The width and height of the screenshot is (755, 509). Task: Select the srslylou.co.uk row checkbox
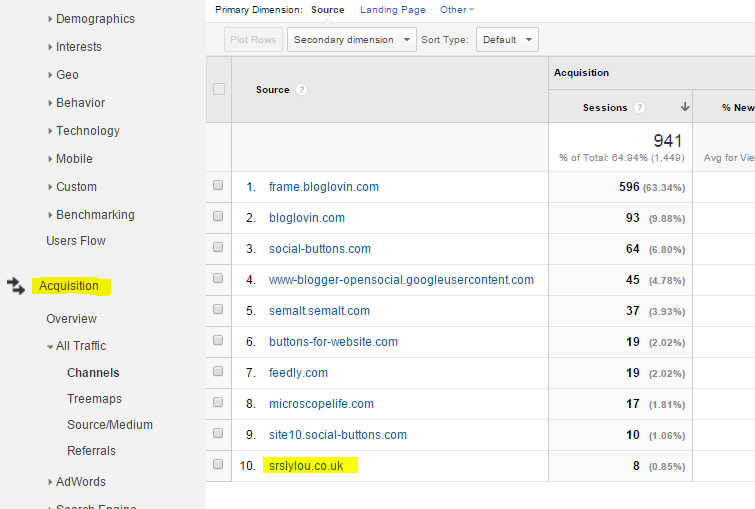click(218, 464)
